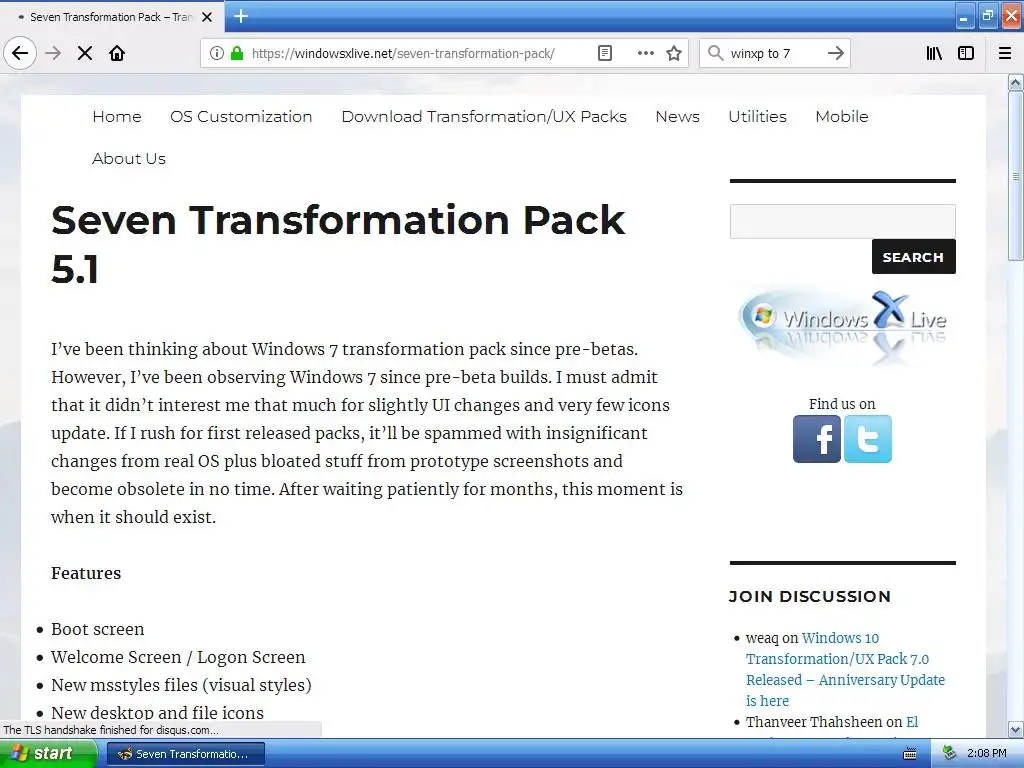The height and width of the screenshot is (768, 1024).
Task: Click the keyboard icon in taskbar
Action: point(910,754)
